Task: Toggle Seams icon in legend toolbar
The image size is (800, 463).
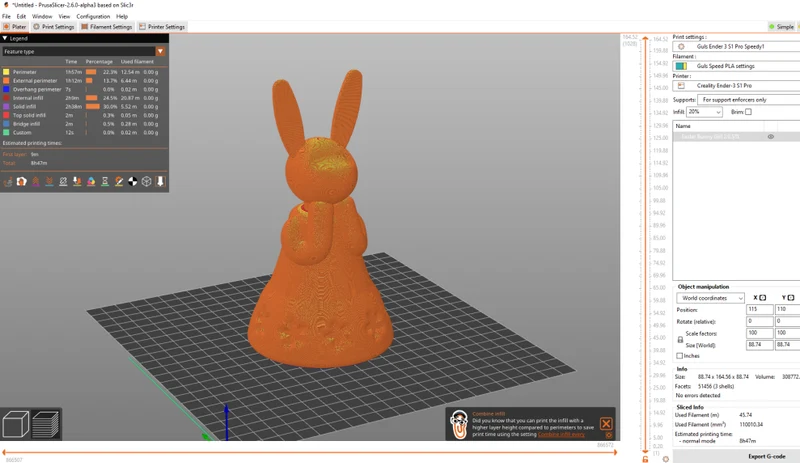Action: point(63,181)
